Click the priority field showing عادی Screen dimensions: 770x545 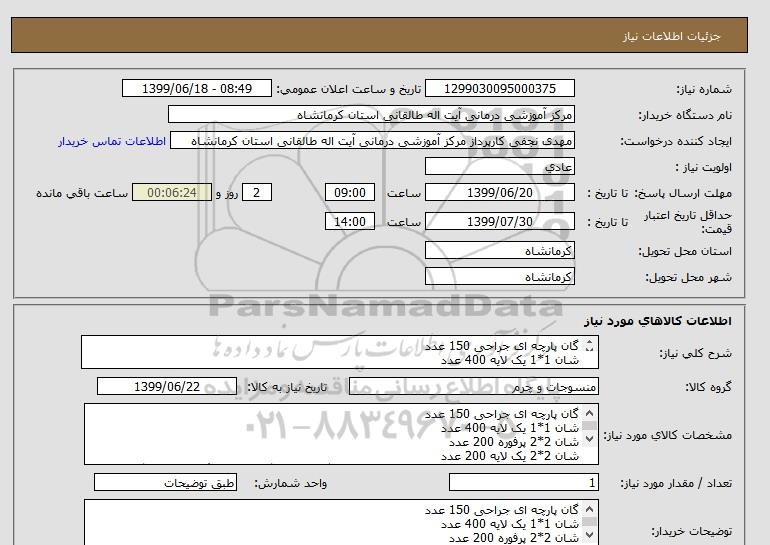tap(499, 166)
